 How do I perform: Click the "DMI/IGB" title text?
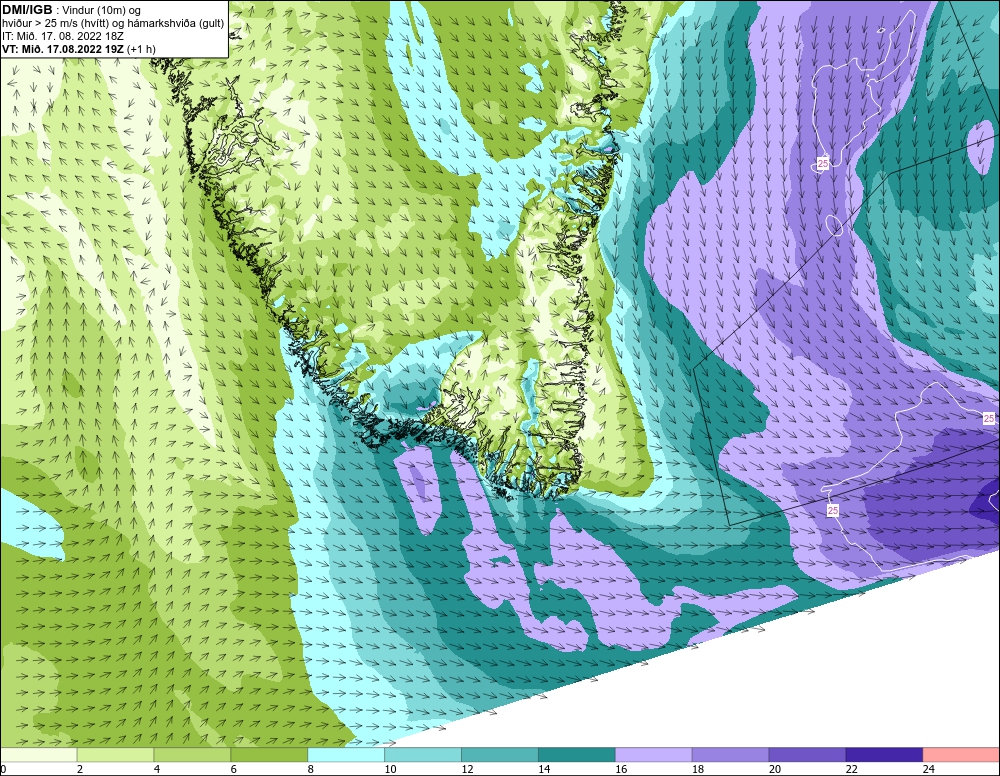coord(27,10)
